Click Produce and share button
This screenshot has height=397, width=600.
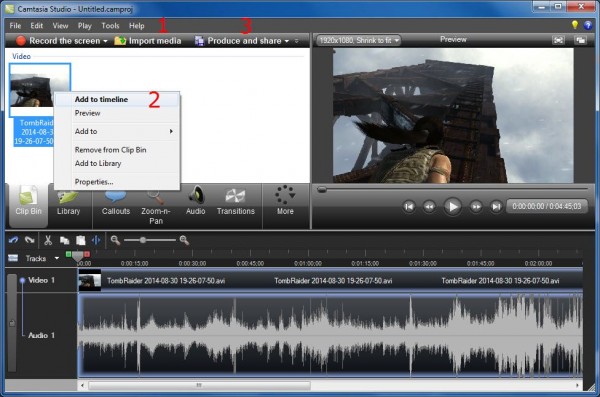click(x=242, y=41)
